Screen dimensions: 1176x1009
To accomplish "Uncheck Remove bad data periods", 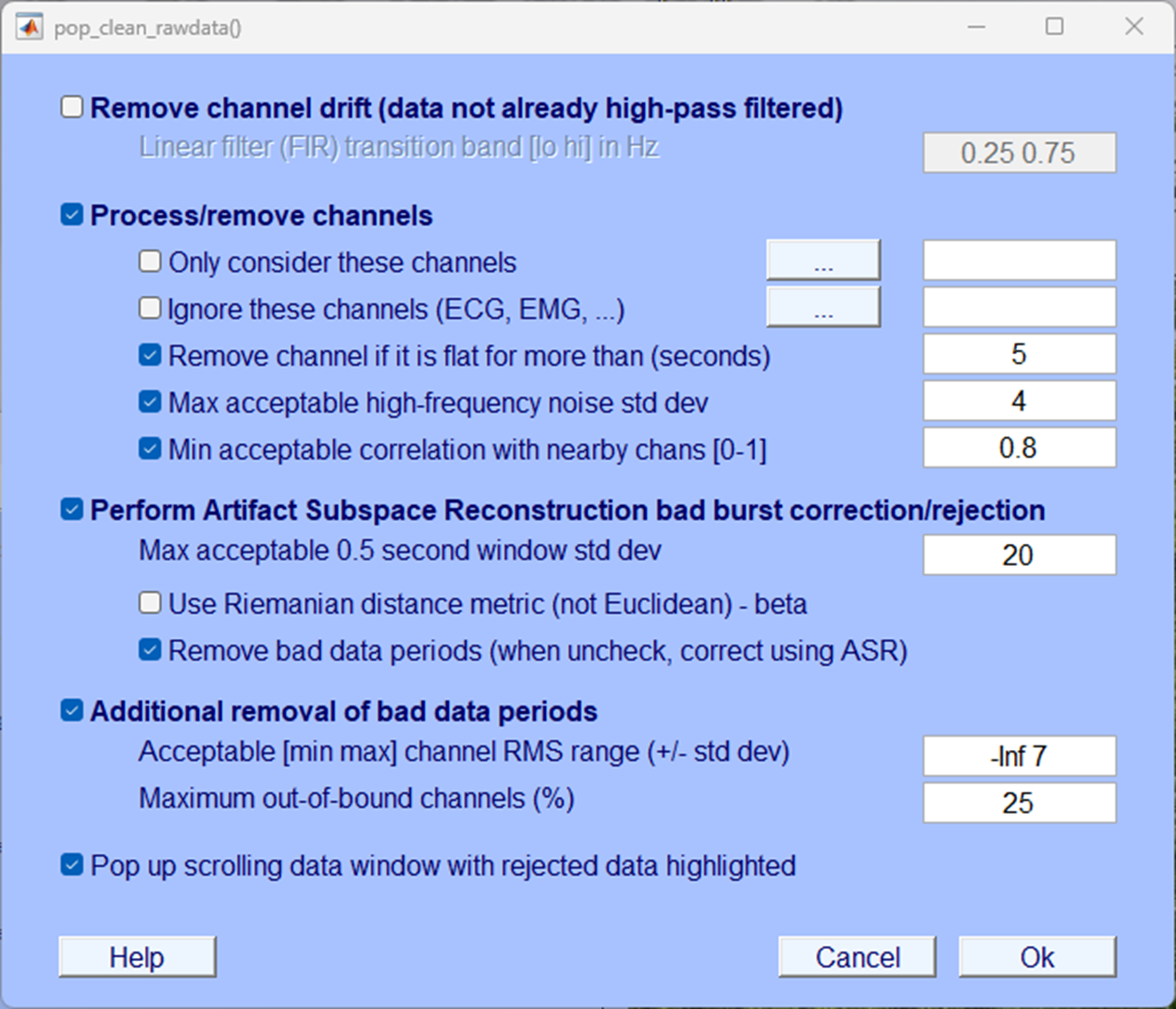I will click(149, 649).
